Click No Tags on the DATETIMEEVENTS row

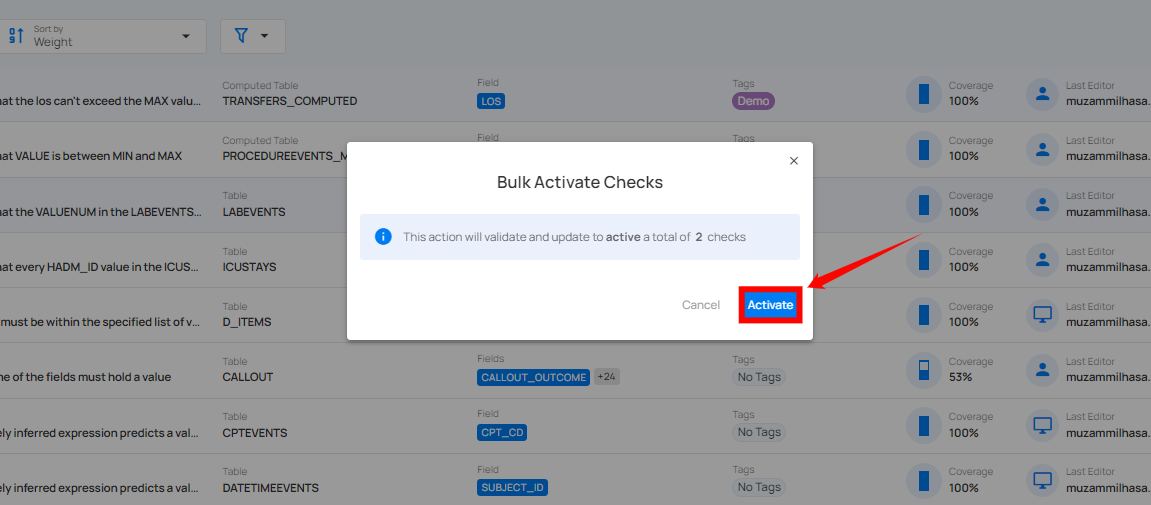tap(758, 487)
